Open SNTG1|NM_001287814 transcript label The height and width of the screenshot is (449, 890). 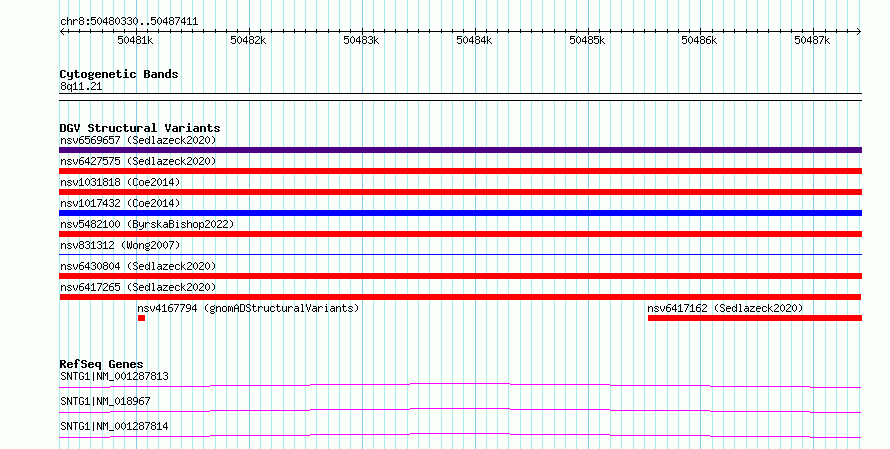[114, 426]
